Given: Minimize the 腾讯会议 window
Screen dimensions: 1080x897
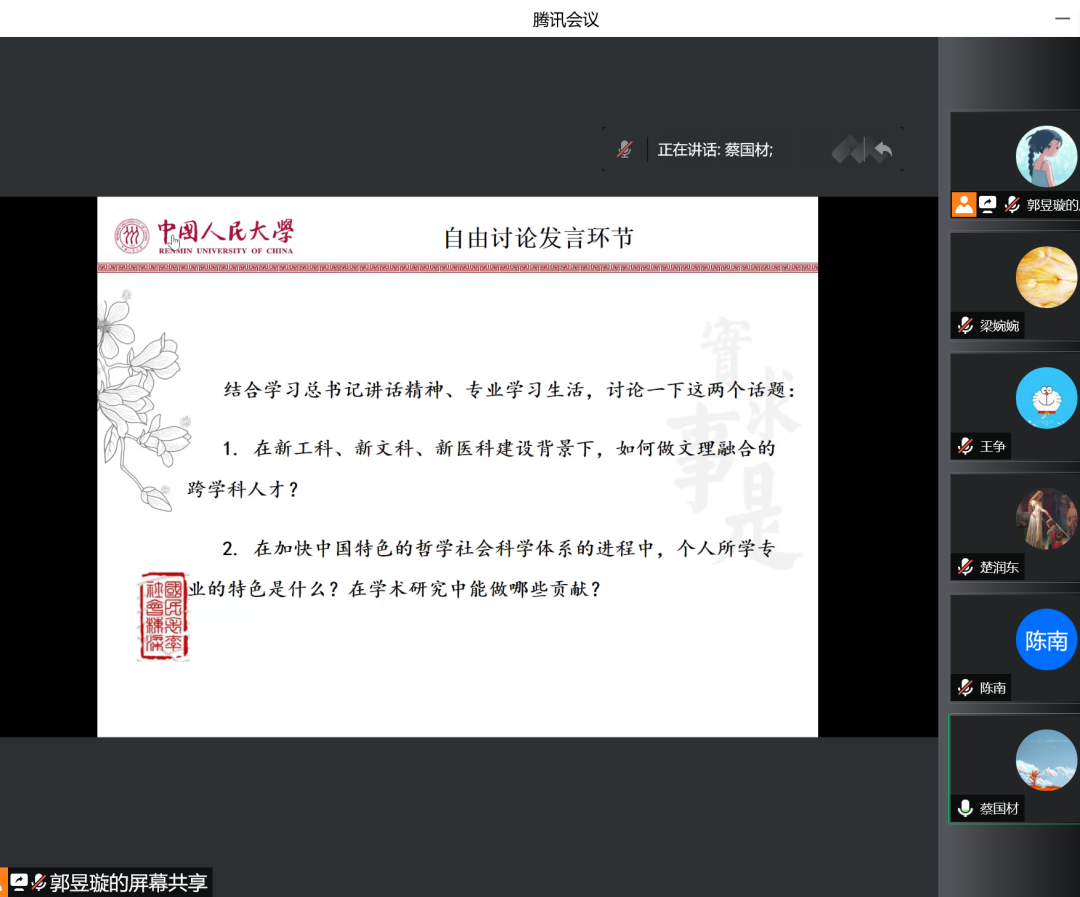Looking at the screenshot, I should [x=1064, y=18].
